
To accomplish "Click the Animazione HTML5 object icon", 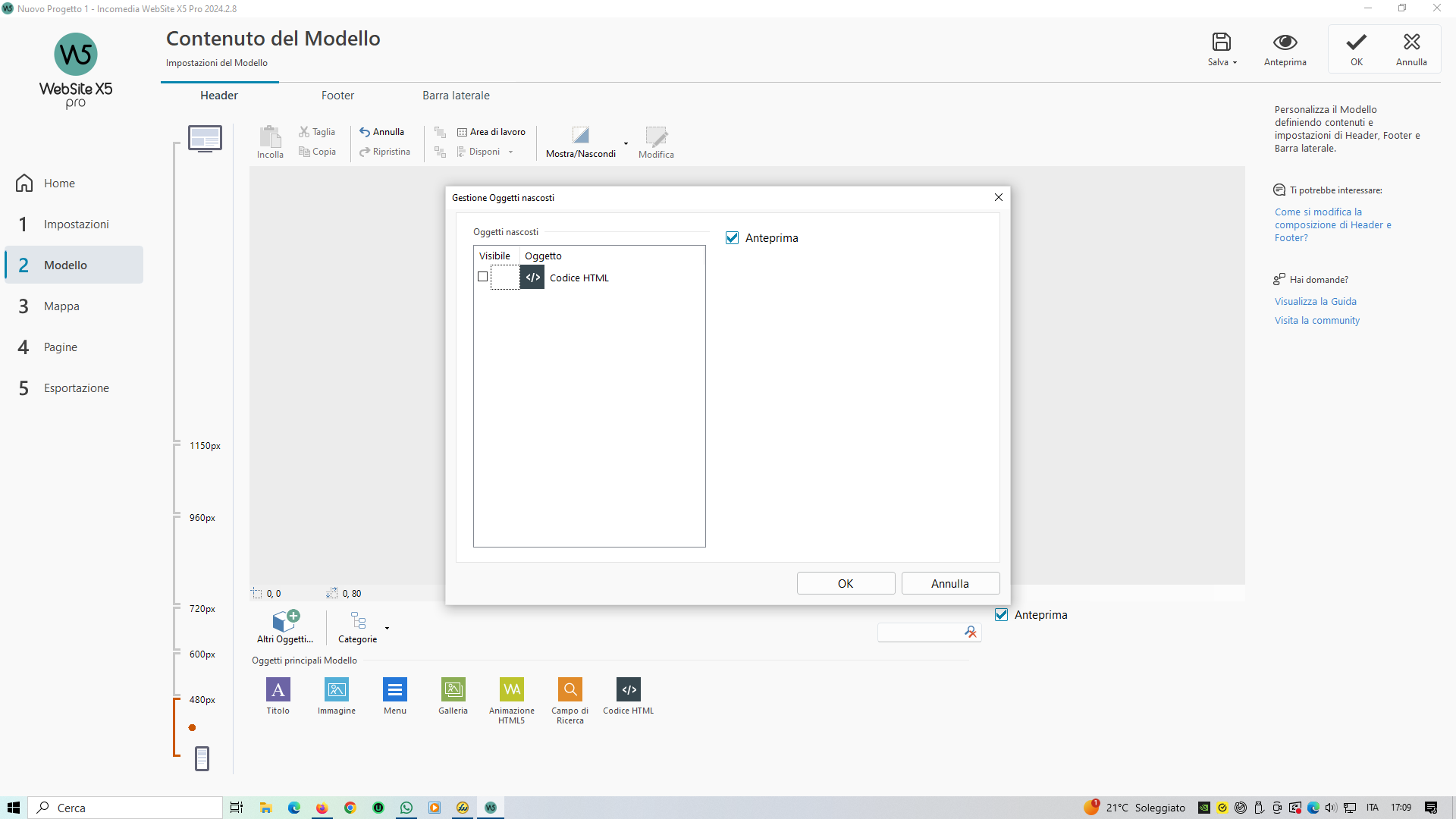I will 512,689.
